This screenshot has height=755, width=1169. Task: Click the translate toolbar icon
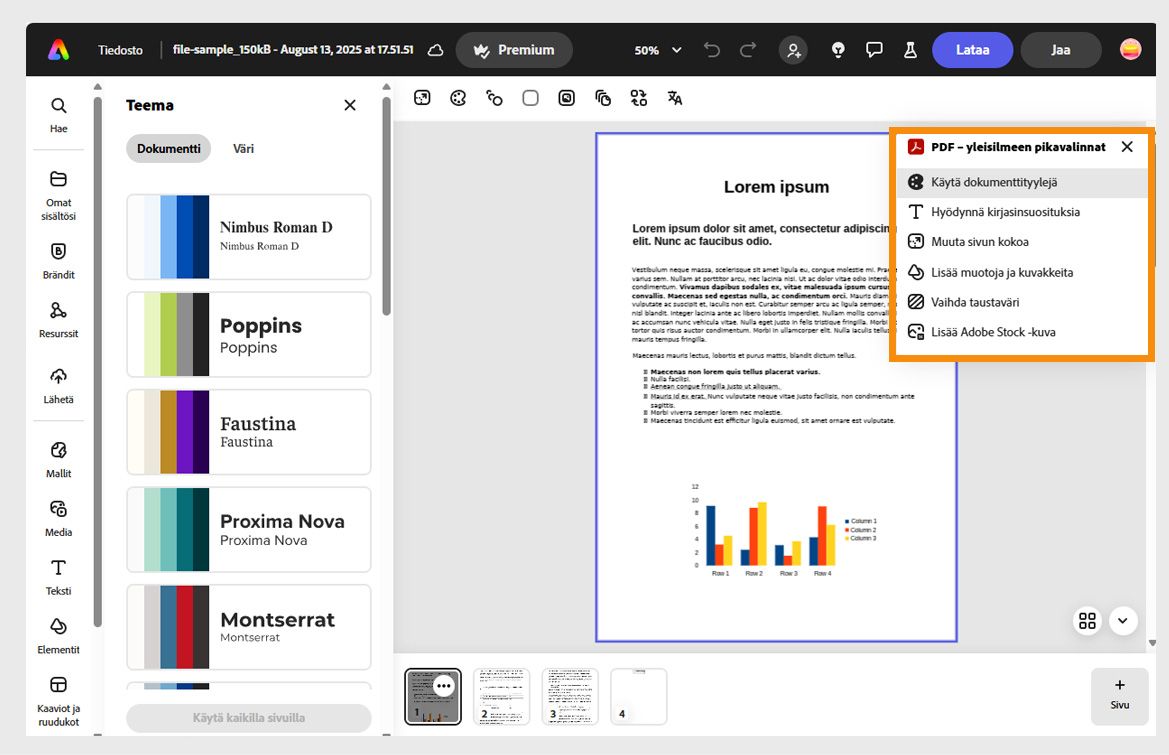pos(675,98)
